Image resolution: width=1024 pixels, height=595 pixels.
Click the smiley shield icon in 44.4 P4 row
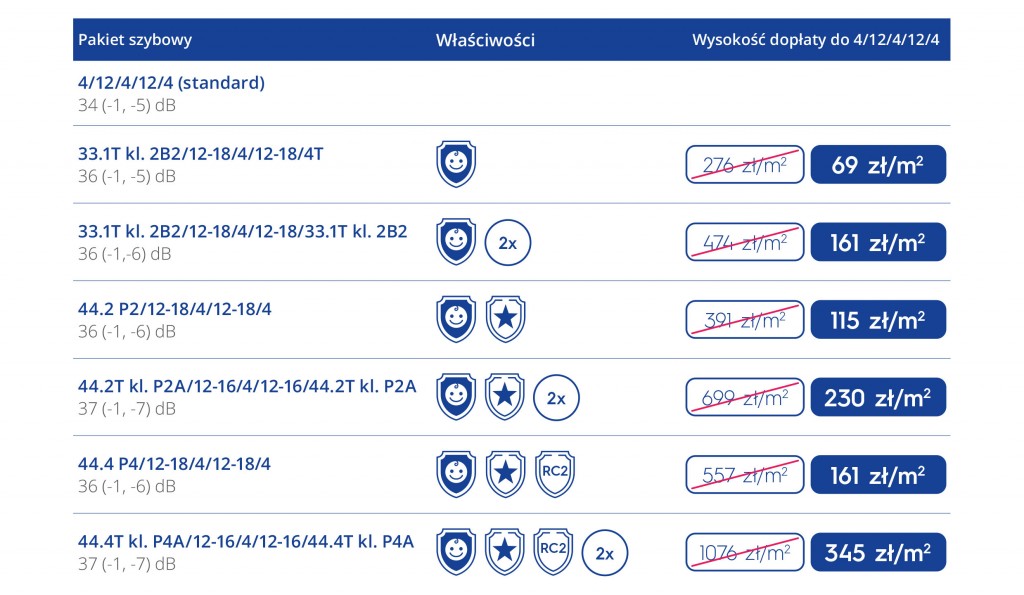456,474
